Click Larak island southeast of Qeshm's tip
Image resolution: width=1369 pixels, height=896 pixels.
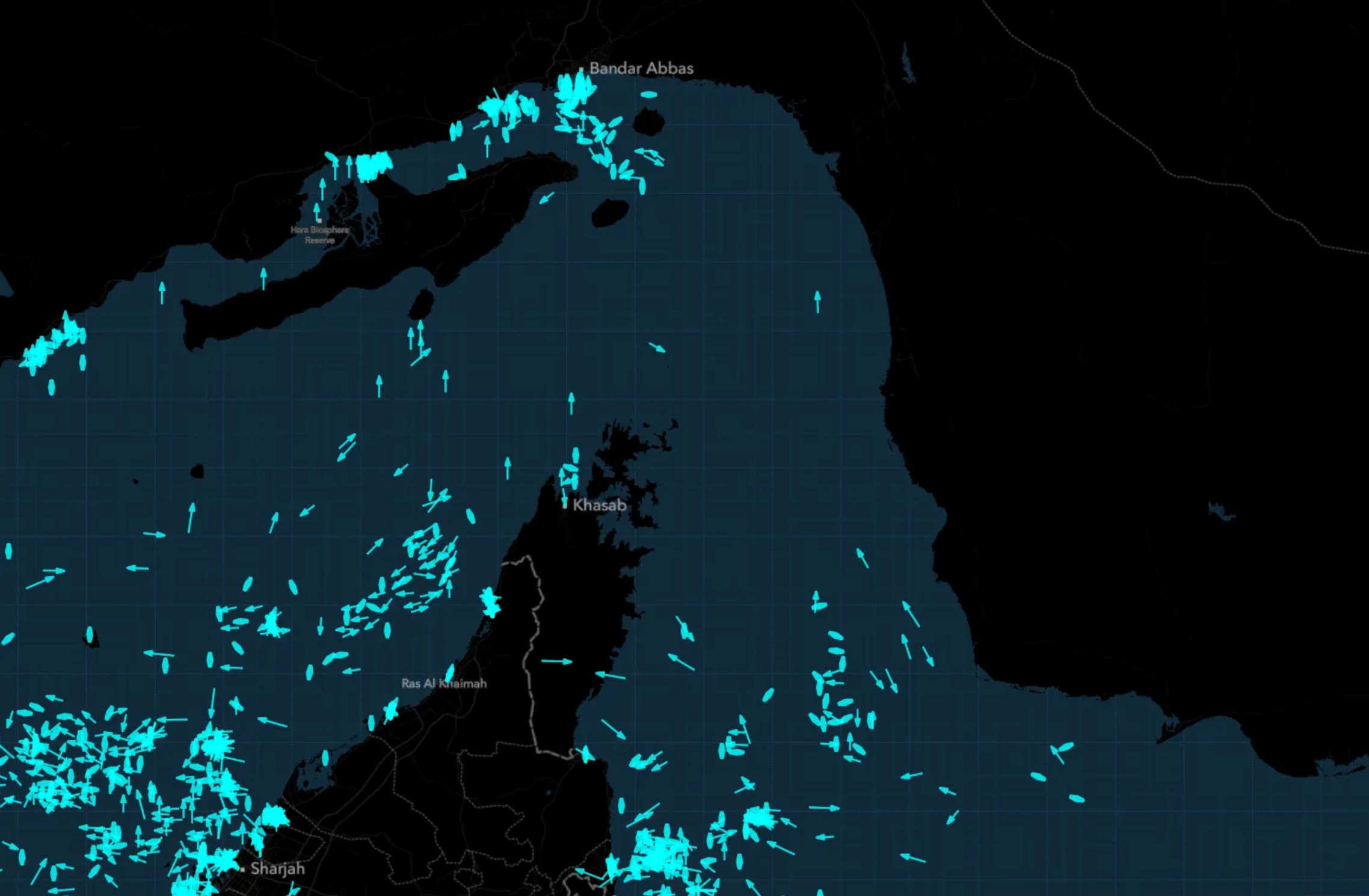click(610, 213)
